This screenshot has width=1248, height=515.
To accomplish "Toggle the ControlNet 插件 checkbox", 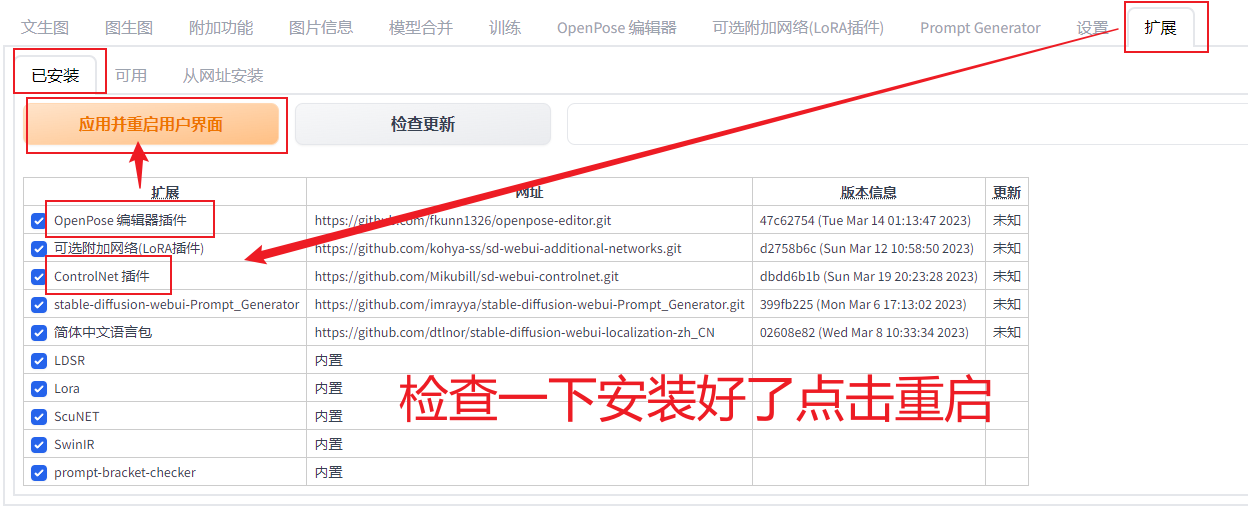I will click(x=39, y=276).
